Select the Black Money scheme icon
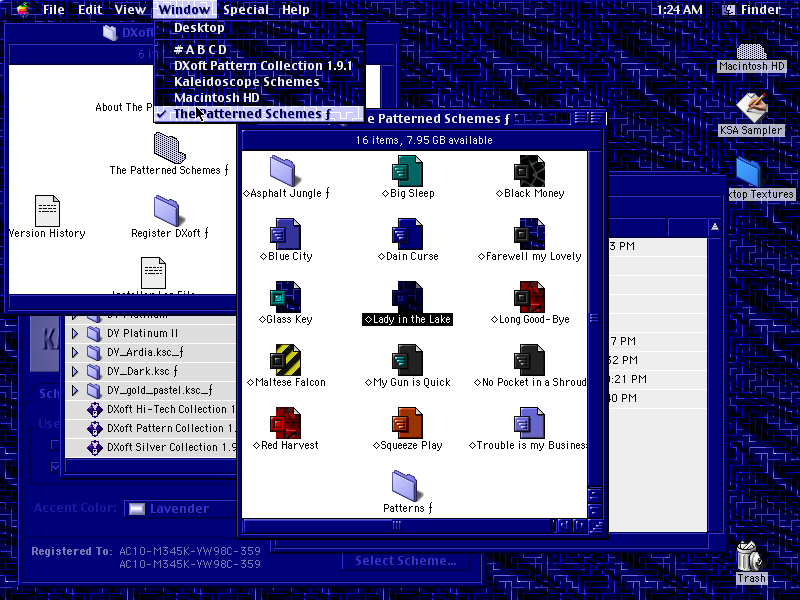The image size is (800, 600). [529, 171]
